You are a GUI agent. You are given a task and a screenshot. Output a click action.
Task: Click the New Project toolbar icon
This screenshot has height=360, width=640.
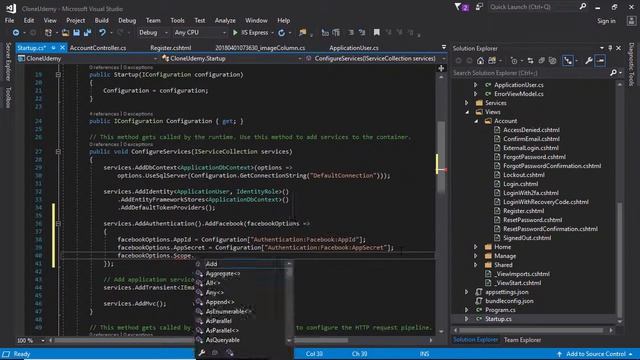click(48, 33)
